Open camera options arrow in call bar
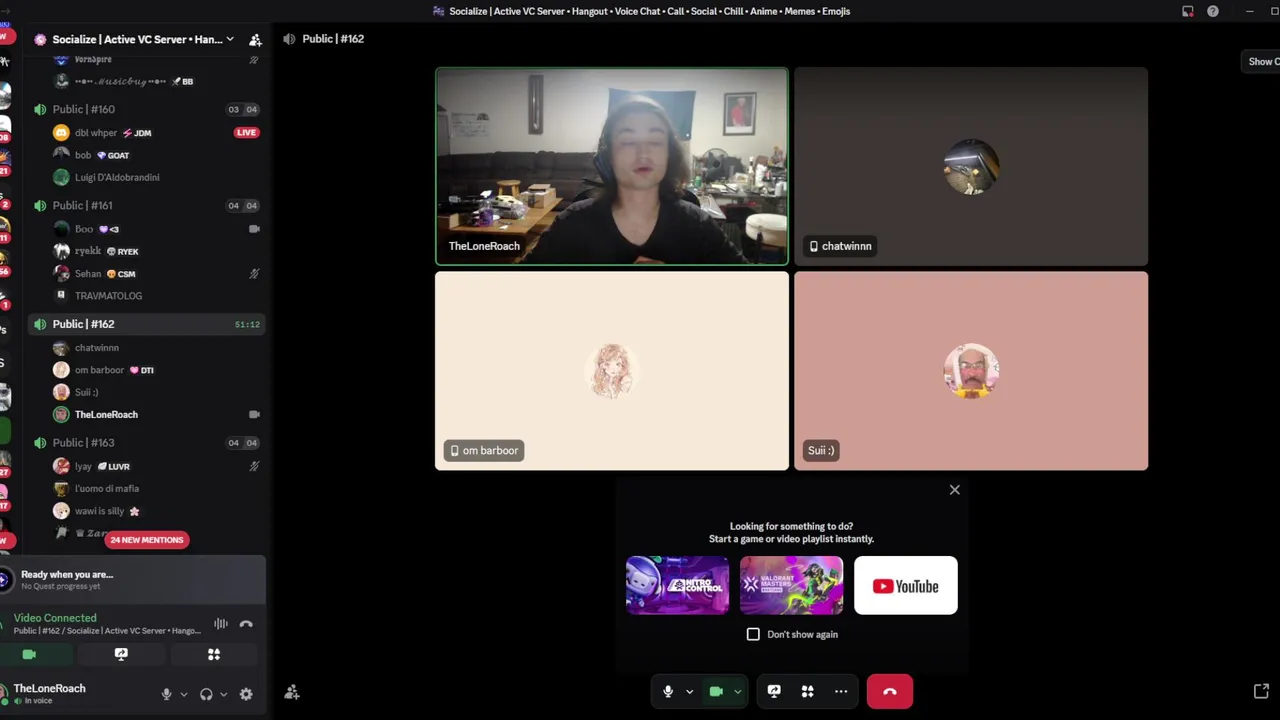The height and width of the screenshot is (720, 1280). pos(737,692)
